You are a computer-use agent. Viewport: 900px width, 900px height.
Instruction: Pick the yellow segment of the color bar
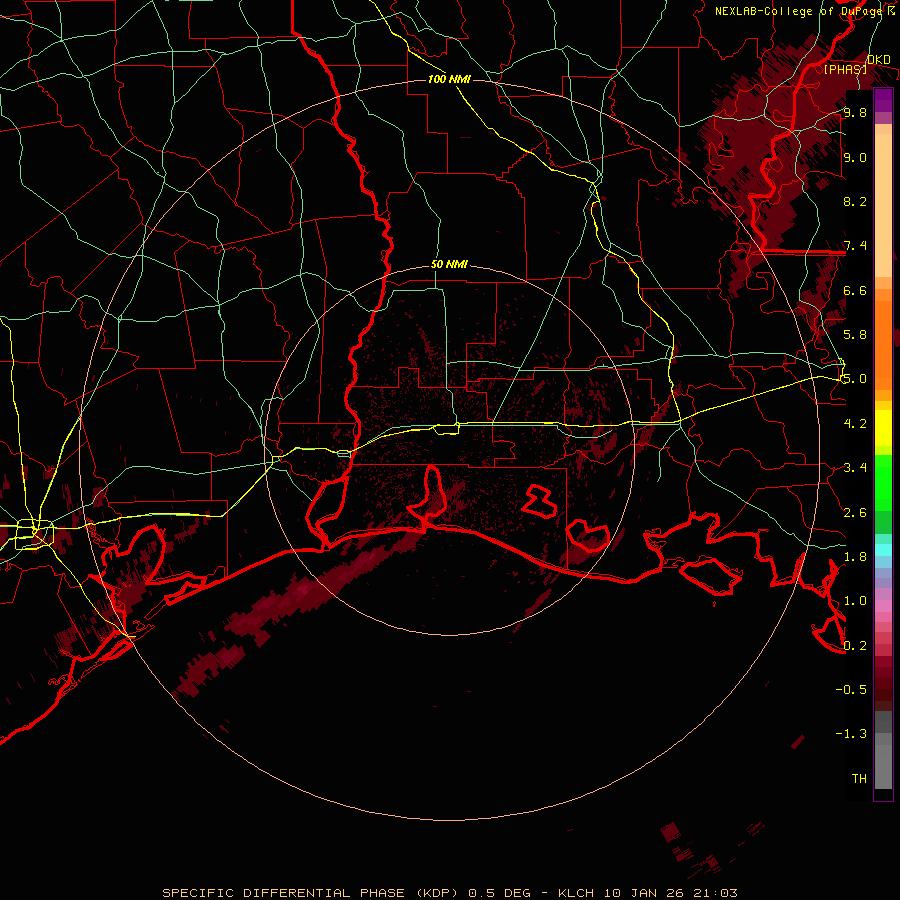[883, 428]
